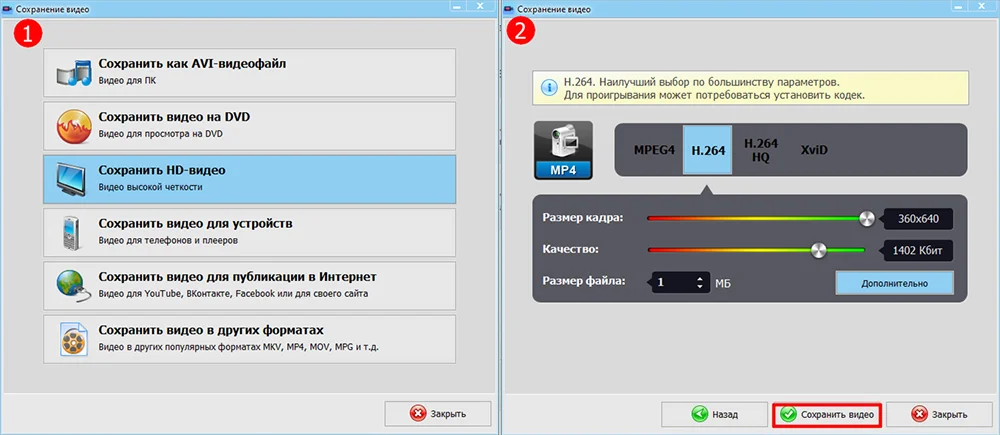The height and width of the screenshot is (435, 1000).
Task: Open the Дополнительно advanced settings
Action: point(894,283)
